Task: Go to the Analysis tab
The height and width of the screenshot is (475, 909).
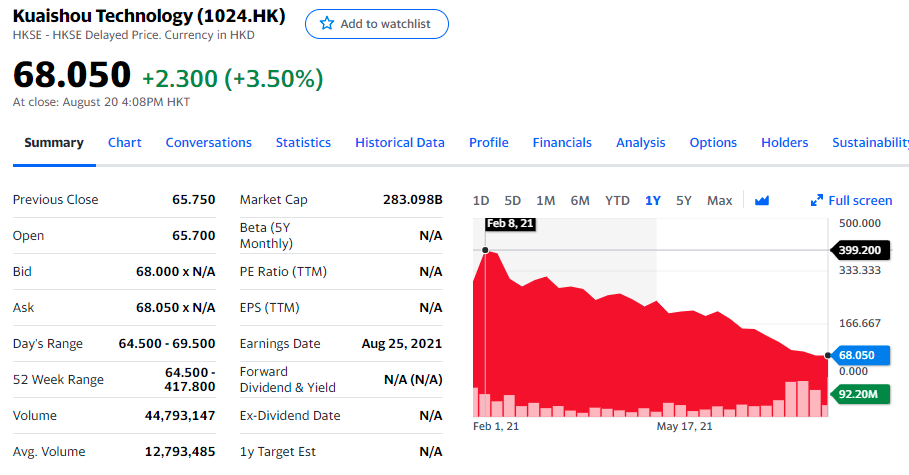Action: pyautogui.click(x=641, y=143)
